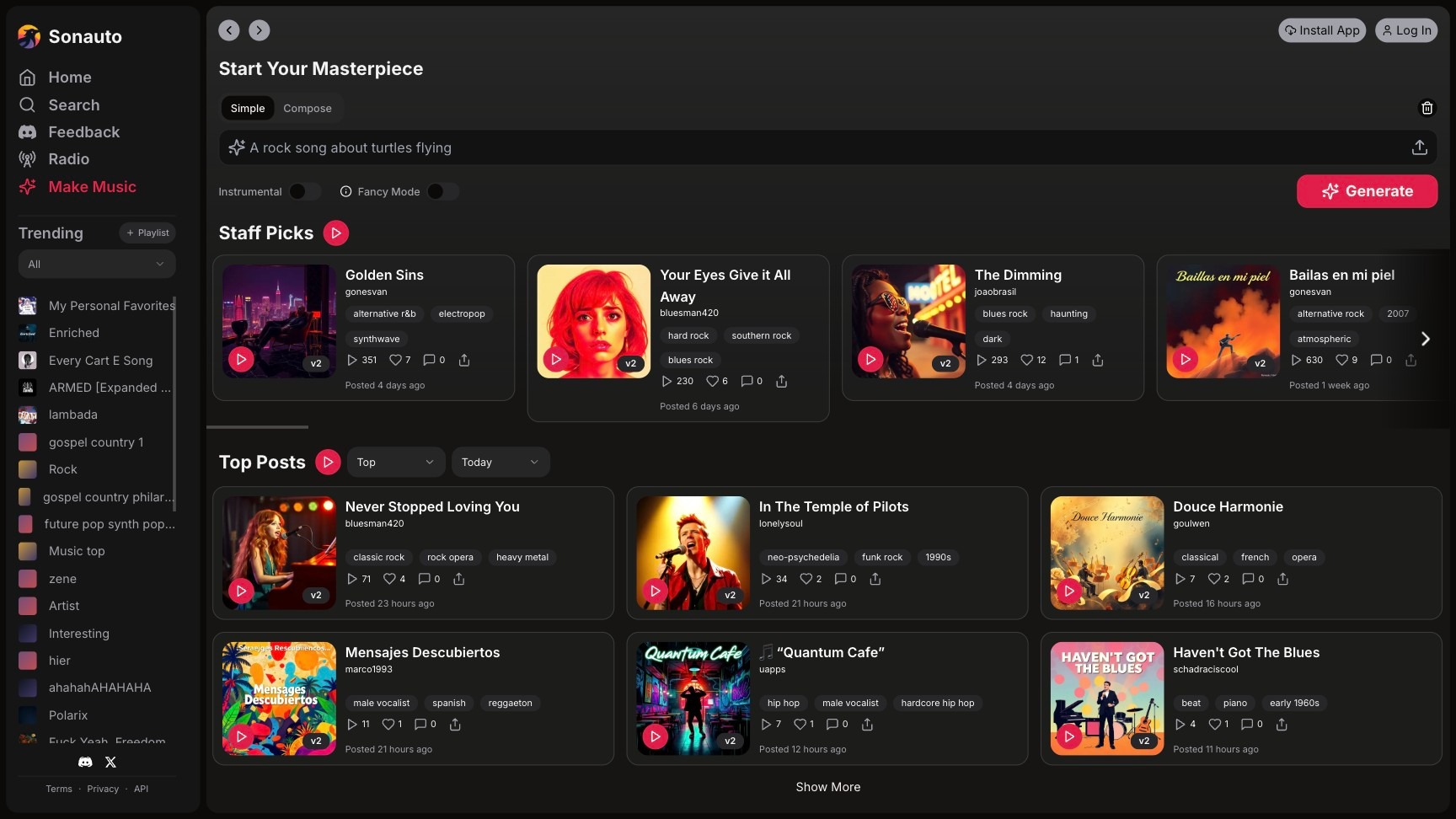Screen dimensions: 1456x819
Task: Click Show More under Top Posts
Action: 827,787
